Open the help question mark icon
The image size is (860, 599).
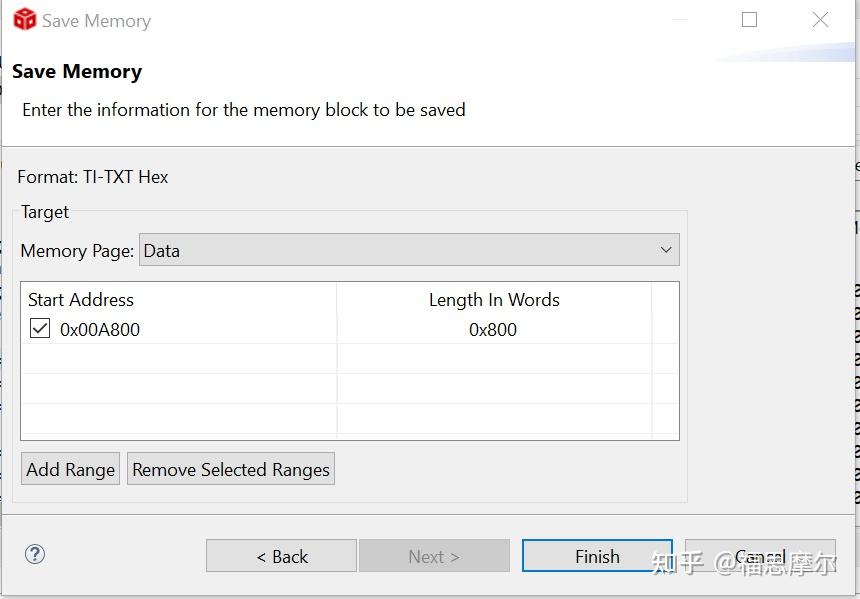pos(35,554)
